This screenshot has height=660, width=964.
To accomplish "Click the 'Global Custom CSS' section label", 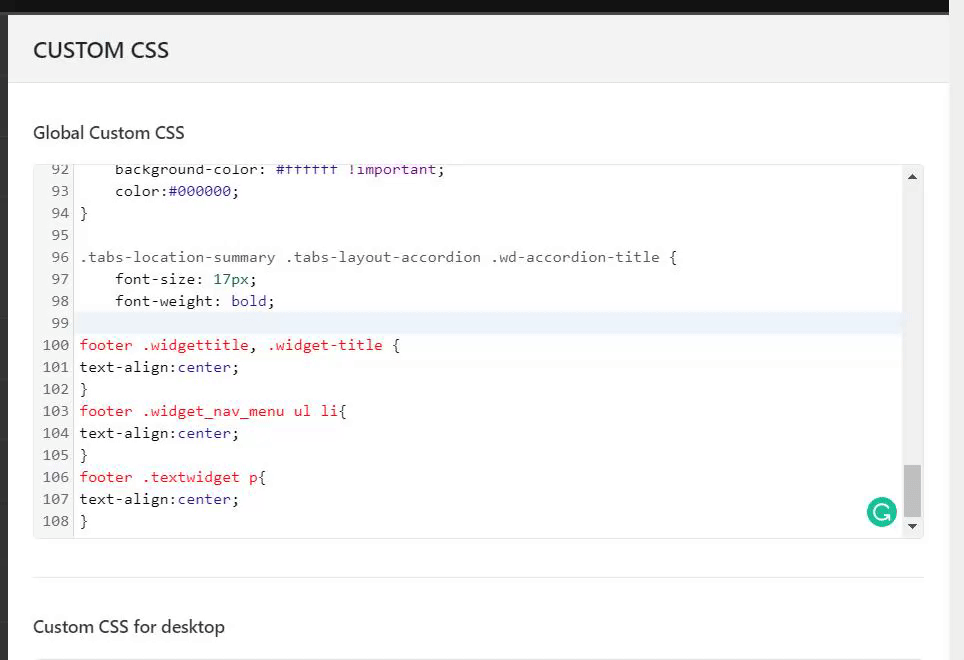I will point(109,133).
